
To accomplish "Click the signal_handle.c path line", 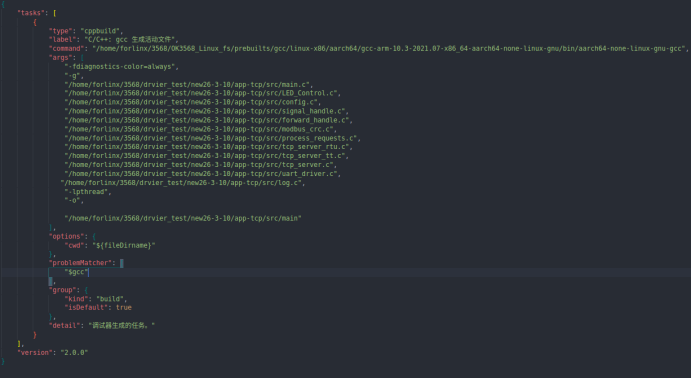I will 205,111.
